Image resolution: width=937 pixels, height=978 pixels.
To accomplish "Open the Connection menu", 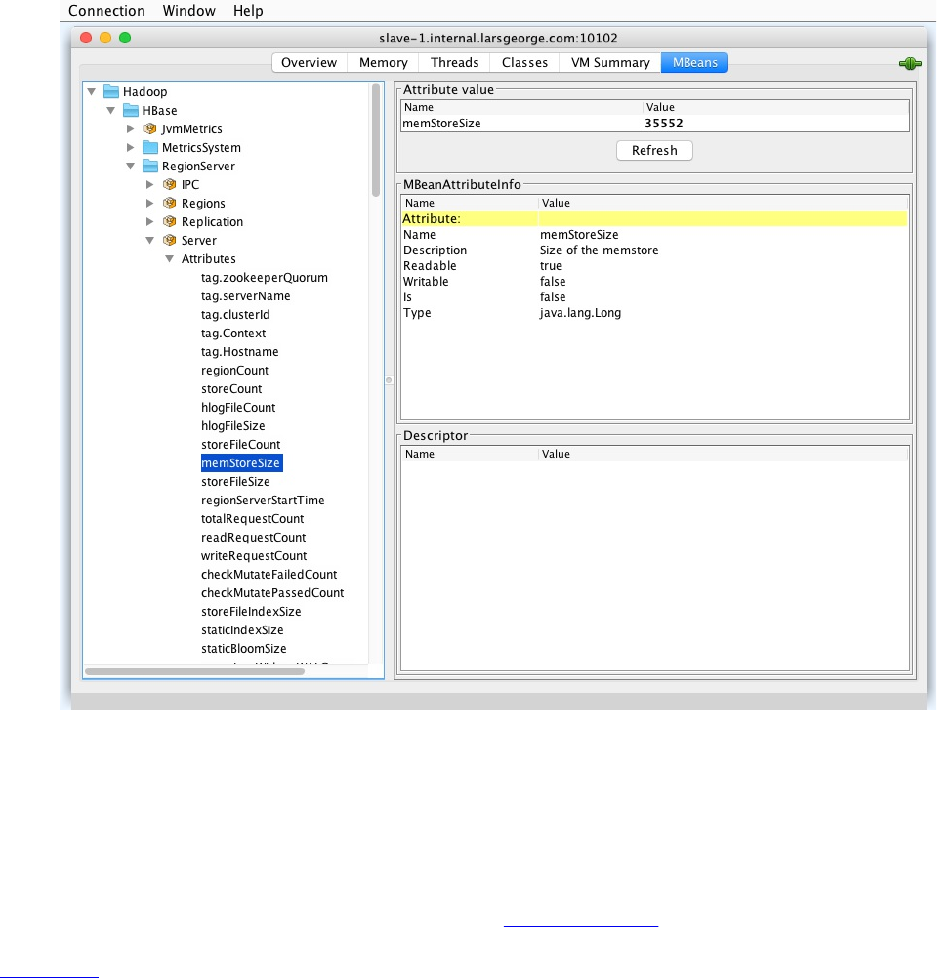I will [106, 11].
